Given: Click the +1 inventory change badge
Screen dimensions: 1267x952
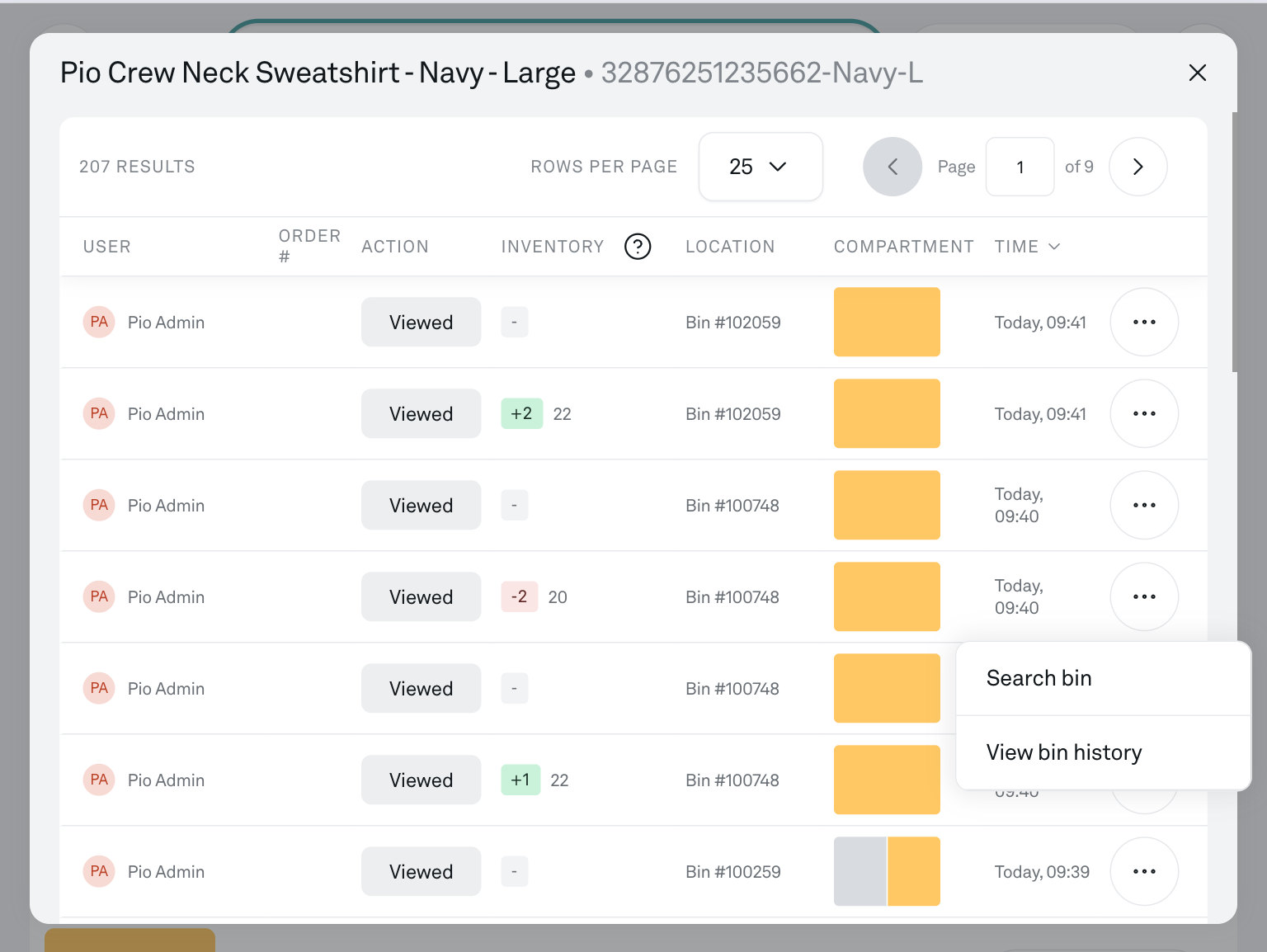Looking at the screenshot, I should click(520, 780).
